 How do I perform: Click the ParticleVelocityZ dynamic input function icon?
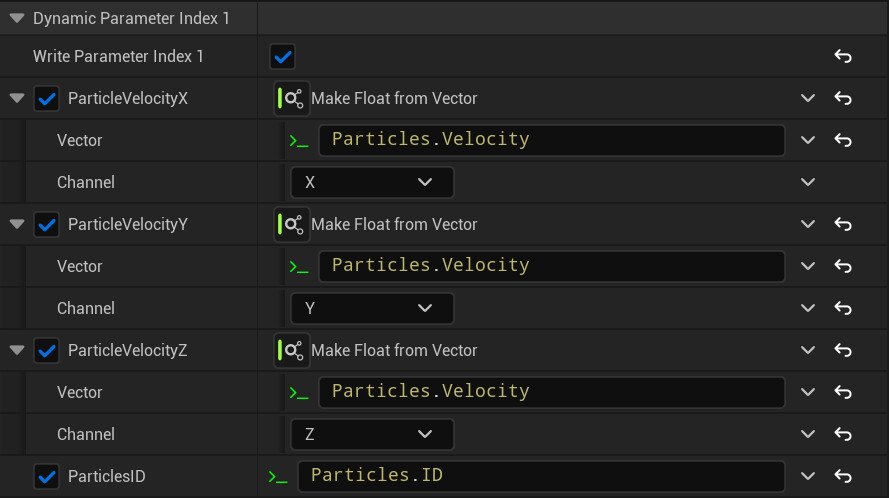pos(292,350)
